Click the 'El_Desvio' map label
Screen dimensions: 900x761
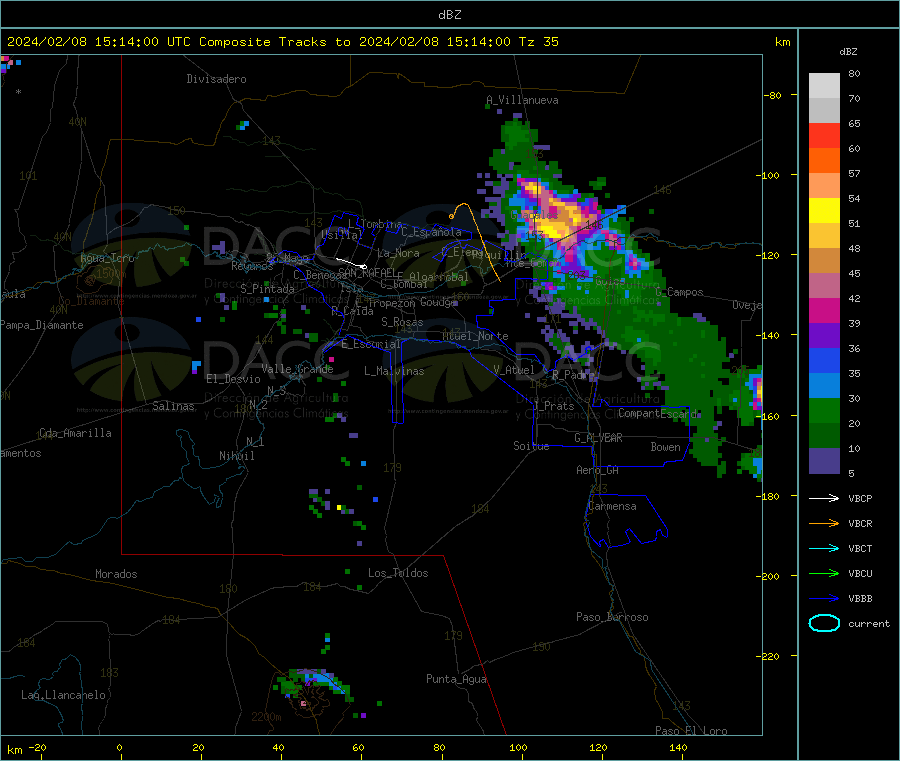[x=234, y=379]
